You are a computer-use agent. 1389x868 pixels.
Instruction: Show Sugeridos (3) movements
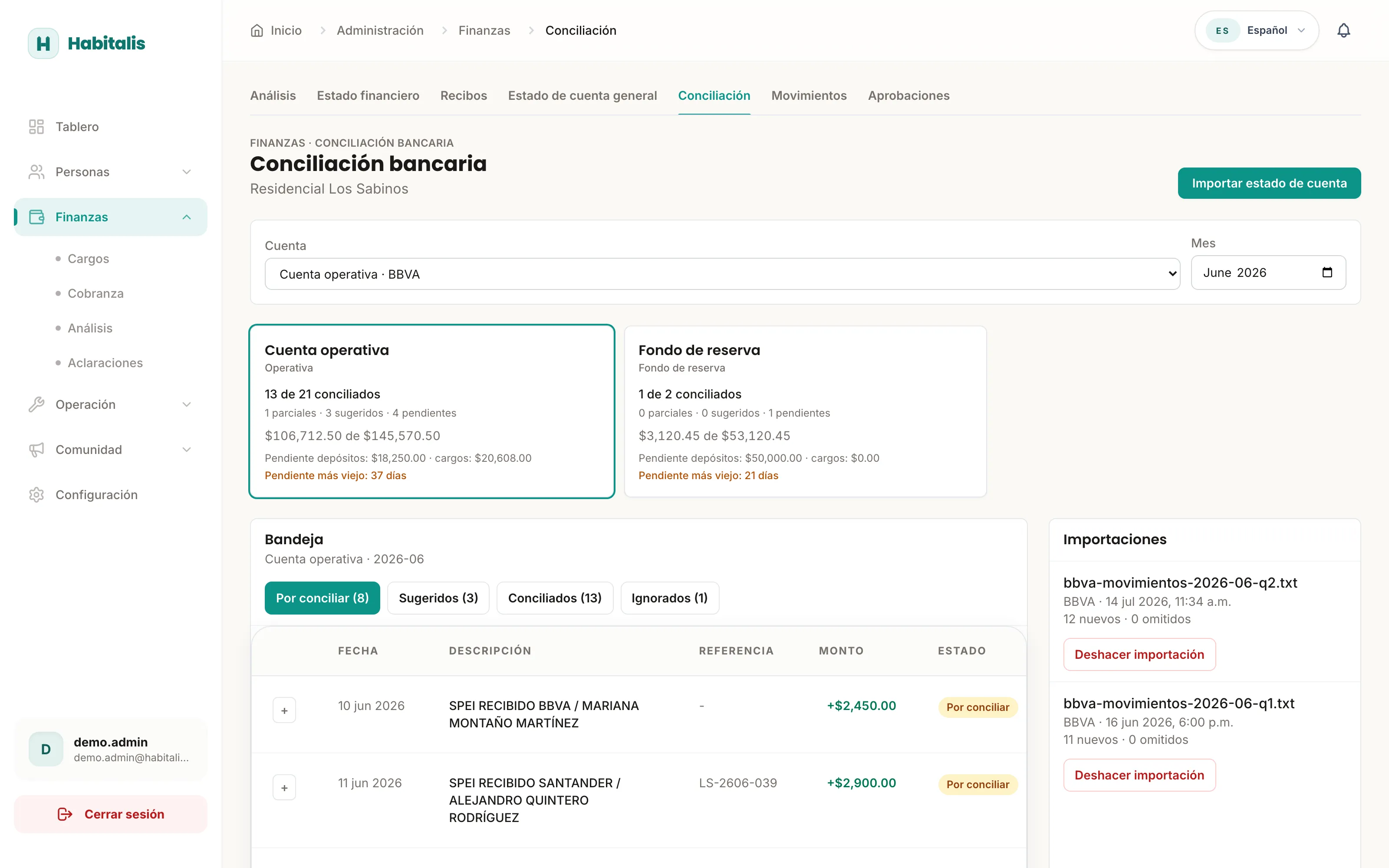click(x=438, y=598)
